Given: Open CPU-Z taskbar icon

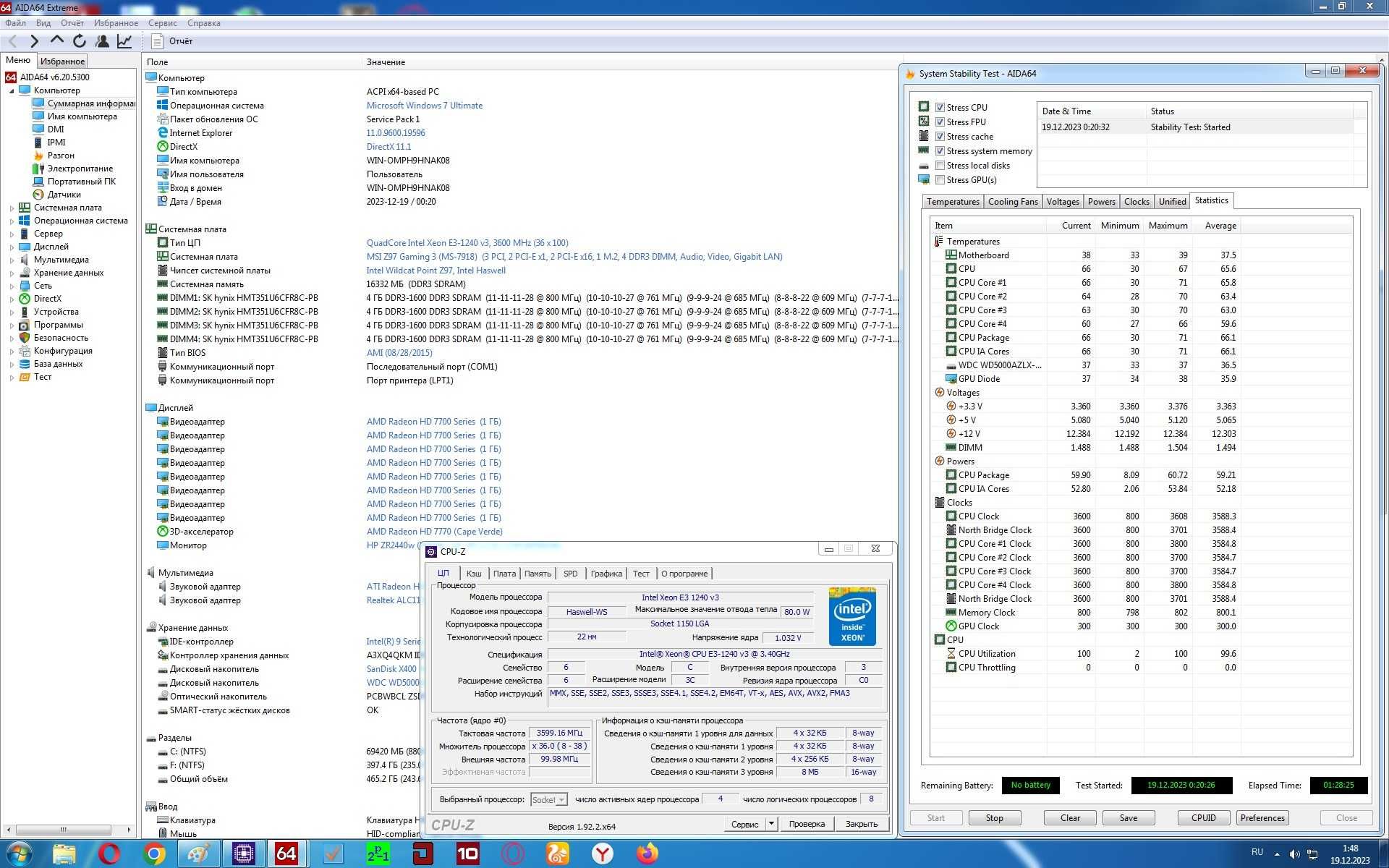Looking at the screenshot, I should (x=243, y=854).
